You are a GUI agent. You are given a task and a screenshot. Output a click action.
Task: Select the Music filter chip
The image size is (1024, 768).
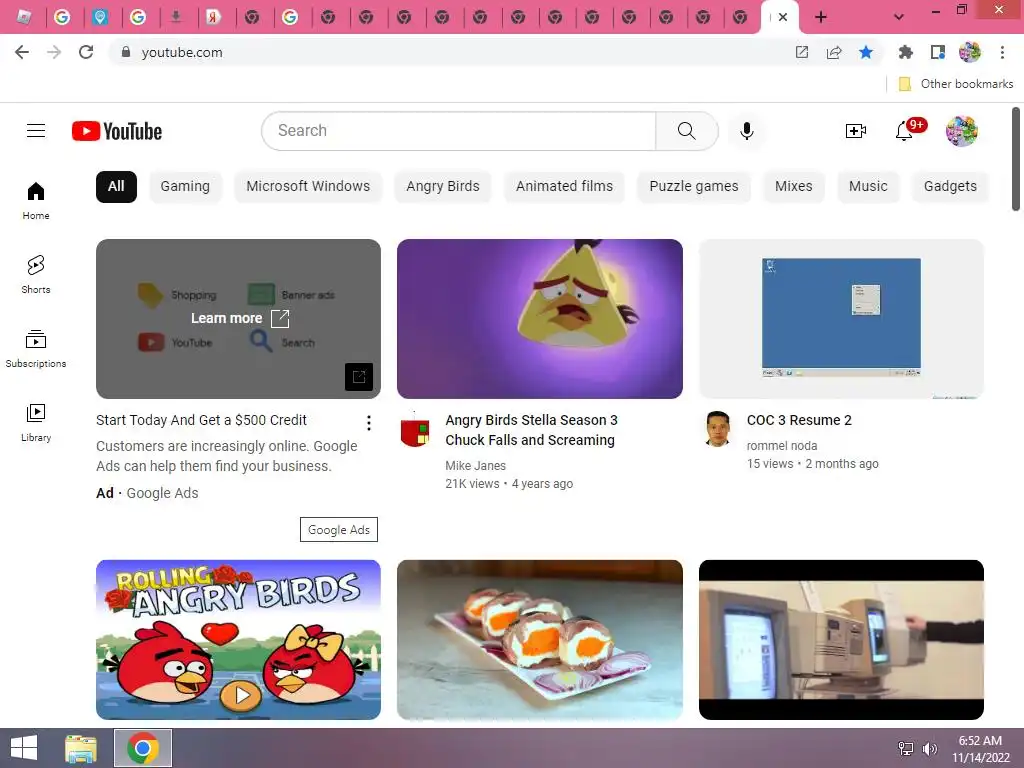pos(868,187)
